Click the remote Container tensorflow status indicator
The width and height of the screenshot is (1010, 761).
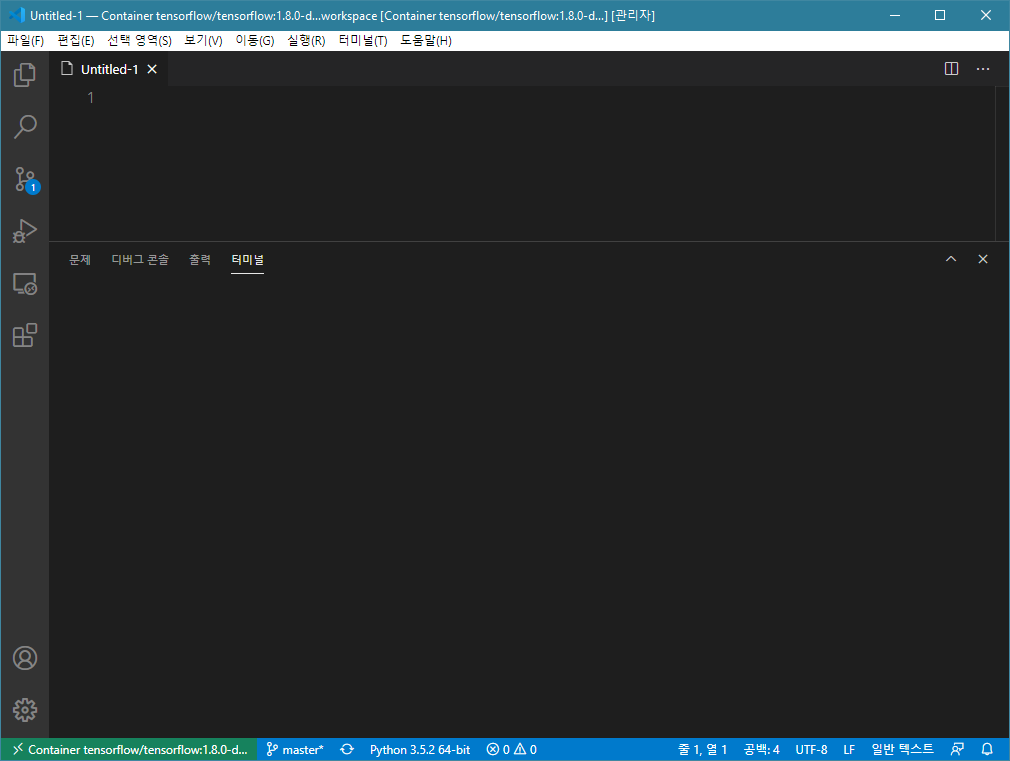point(129,749)
